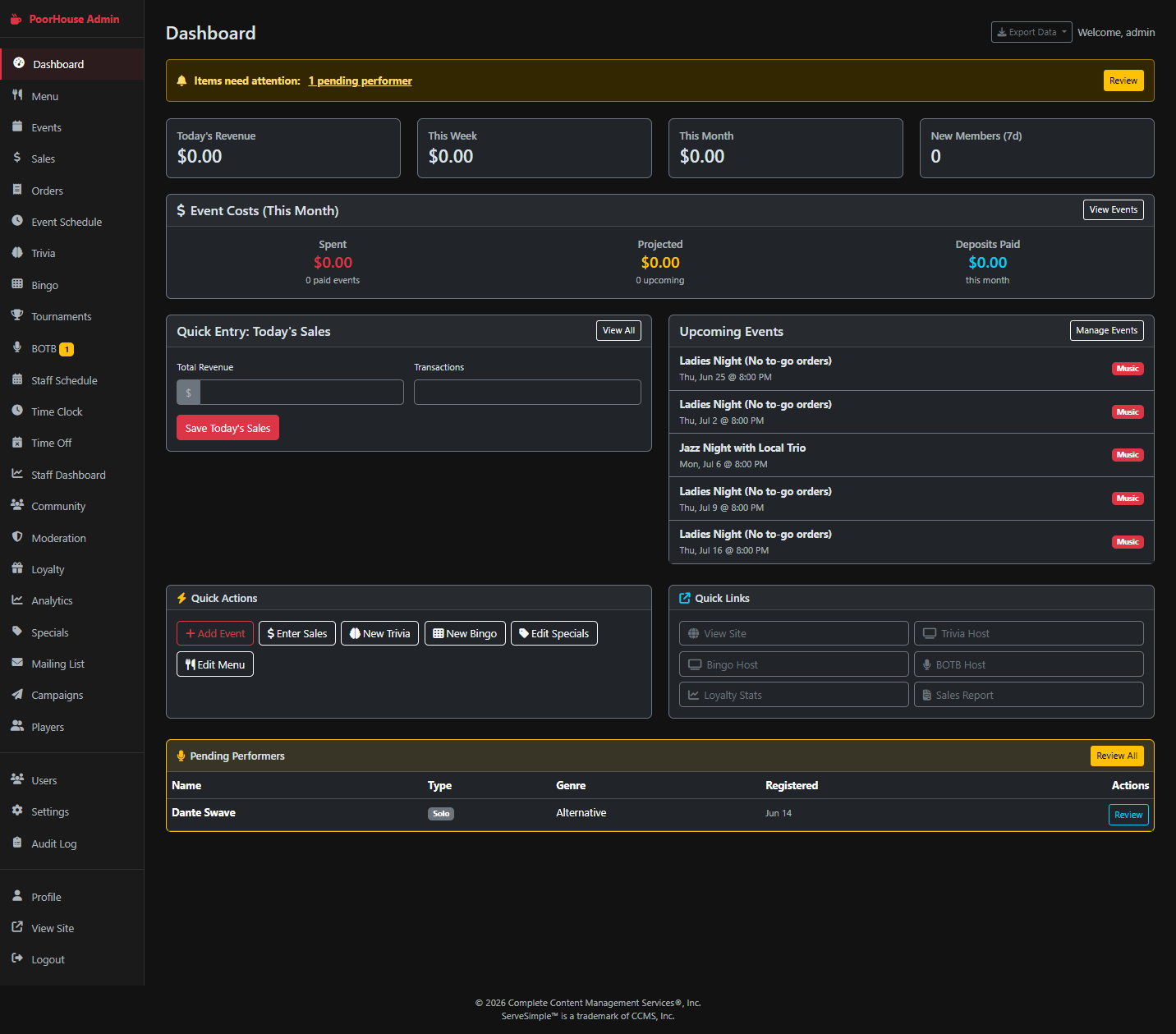Click the Orders receipt icon
This screenshot has width=1176, height=1034.
pyautogui.click(x=17, y=190)
